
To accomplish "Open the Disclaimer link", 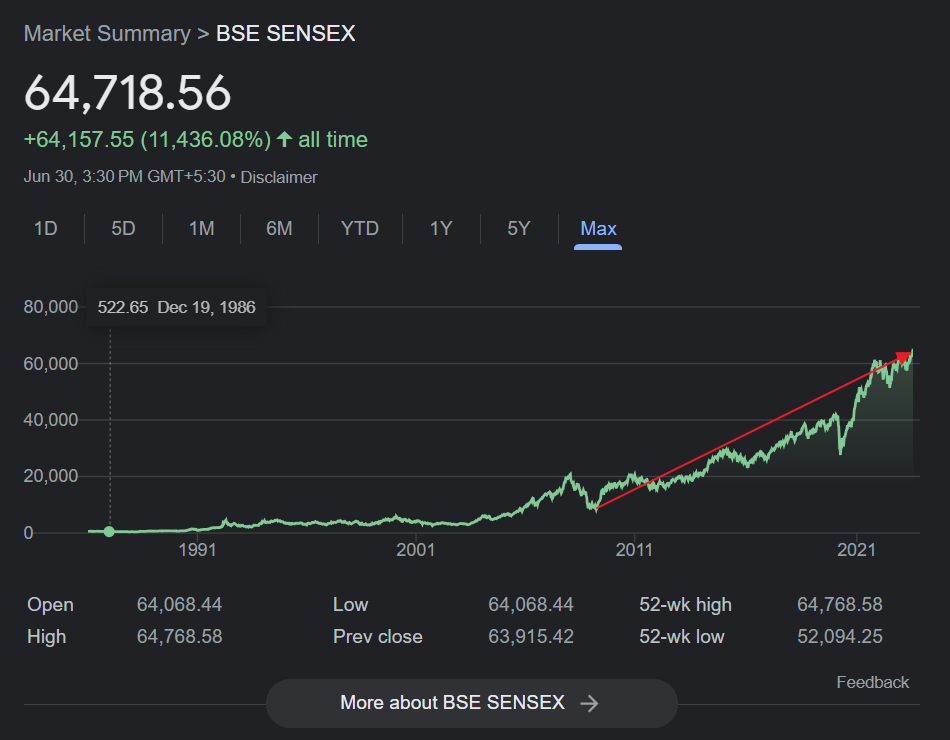I will [x=279, y=177].
